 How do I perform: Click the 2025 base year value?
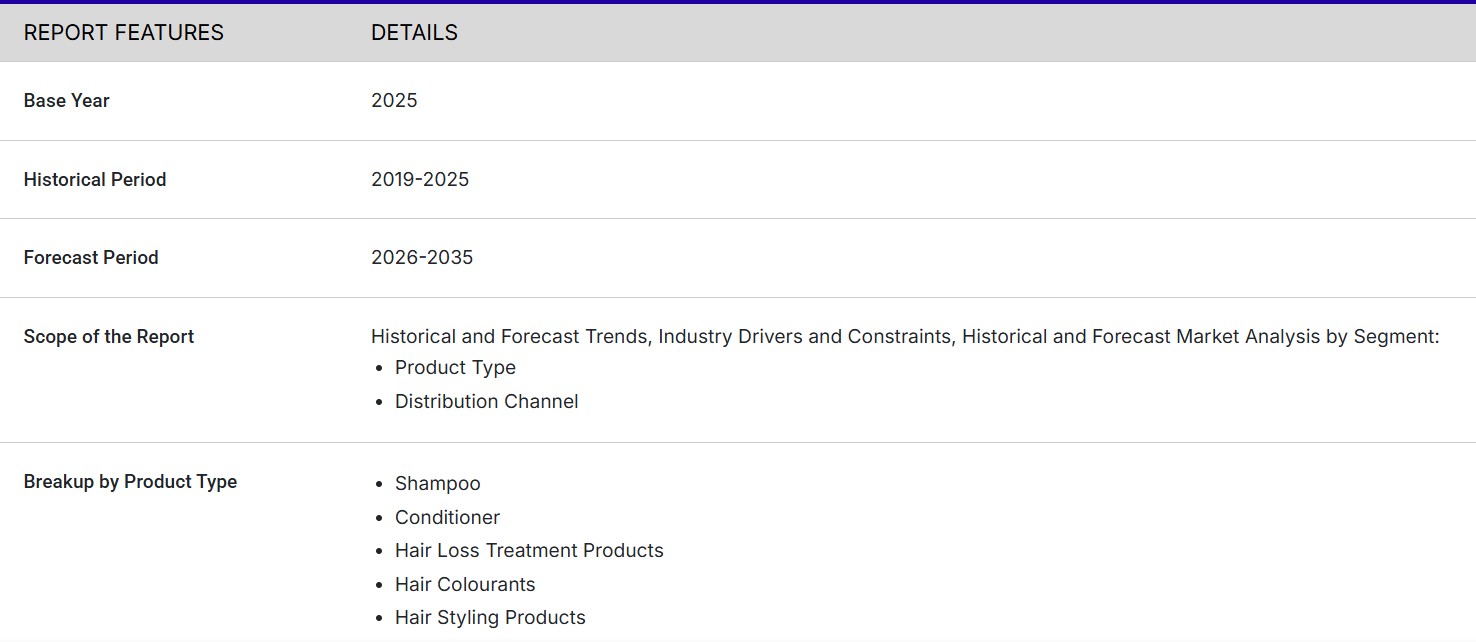click(x=394, y=101)
